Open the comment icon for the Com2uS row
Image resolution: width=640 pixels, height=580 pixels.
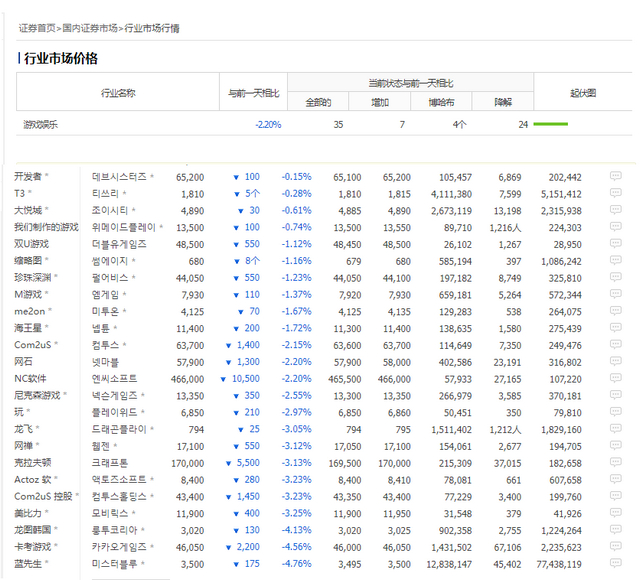tap(616, 344)
